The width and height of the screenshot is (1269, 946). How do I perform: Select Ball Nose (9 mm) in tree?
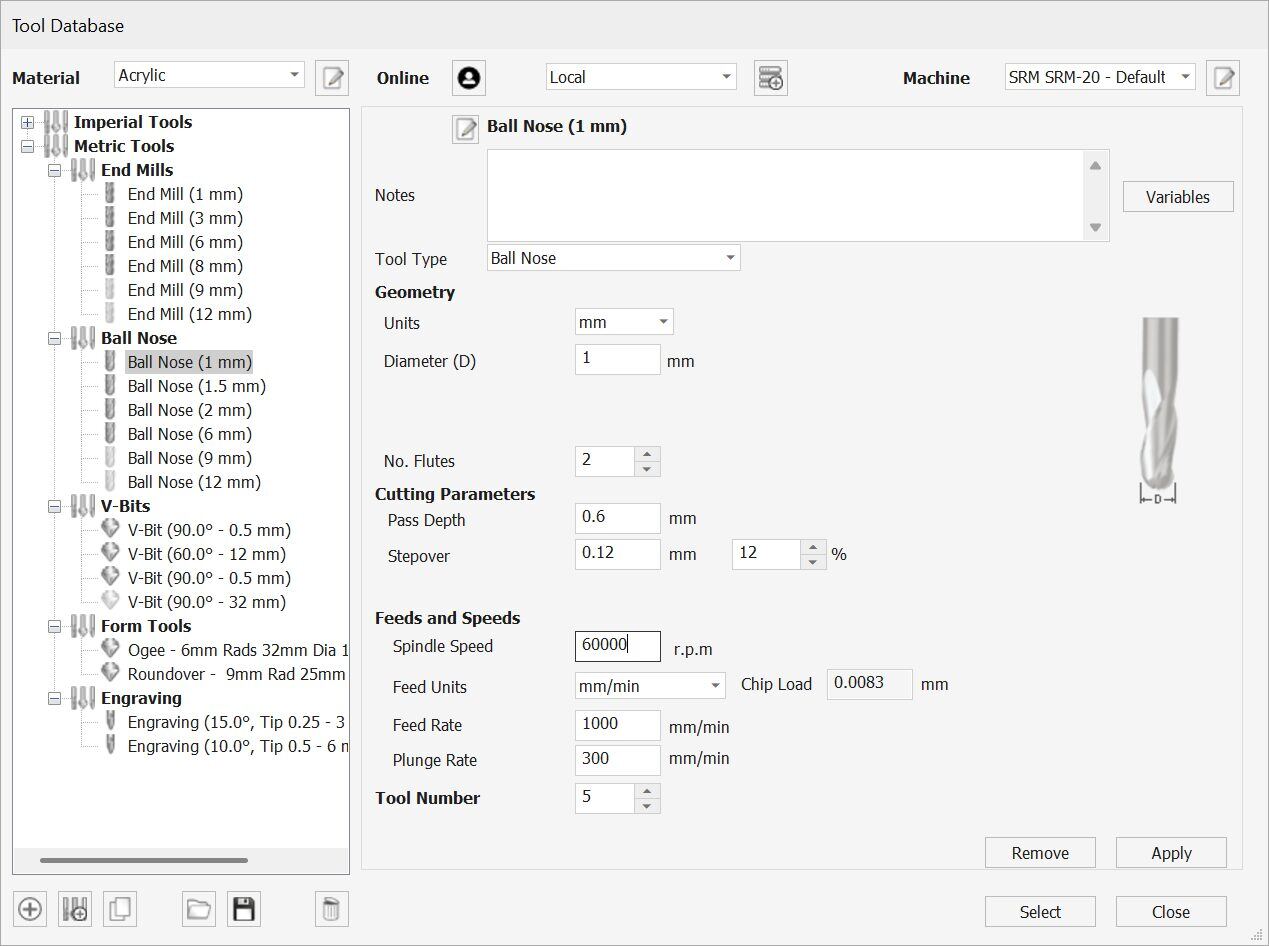(190, 458)
